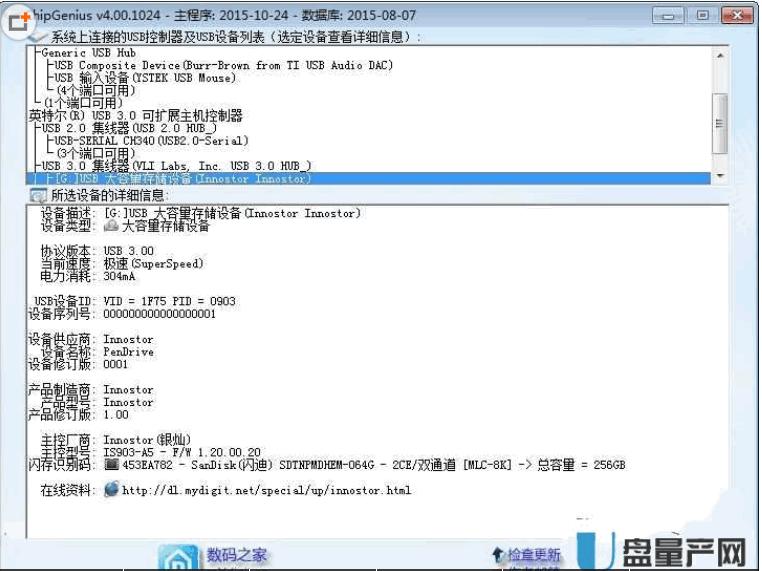Viewport: 762px width, 571px height.
Task: Click the check update arrow icon
Action: (x=497, y=554)
